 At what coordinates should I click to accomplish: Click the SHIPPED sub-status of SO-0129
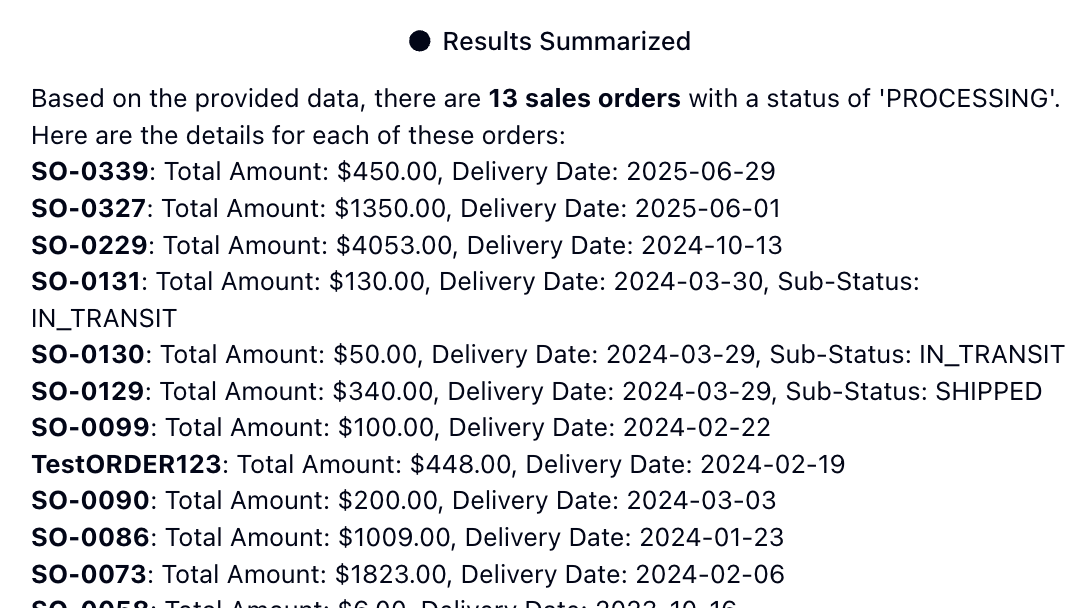click(x=989, y=391)
